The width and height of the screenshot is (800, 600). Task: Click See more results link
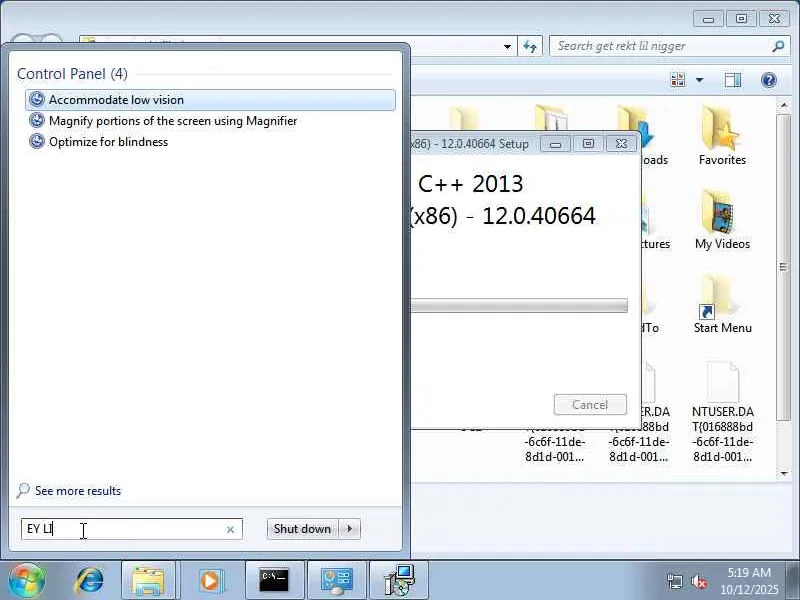coord(78,491)
